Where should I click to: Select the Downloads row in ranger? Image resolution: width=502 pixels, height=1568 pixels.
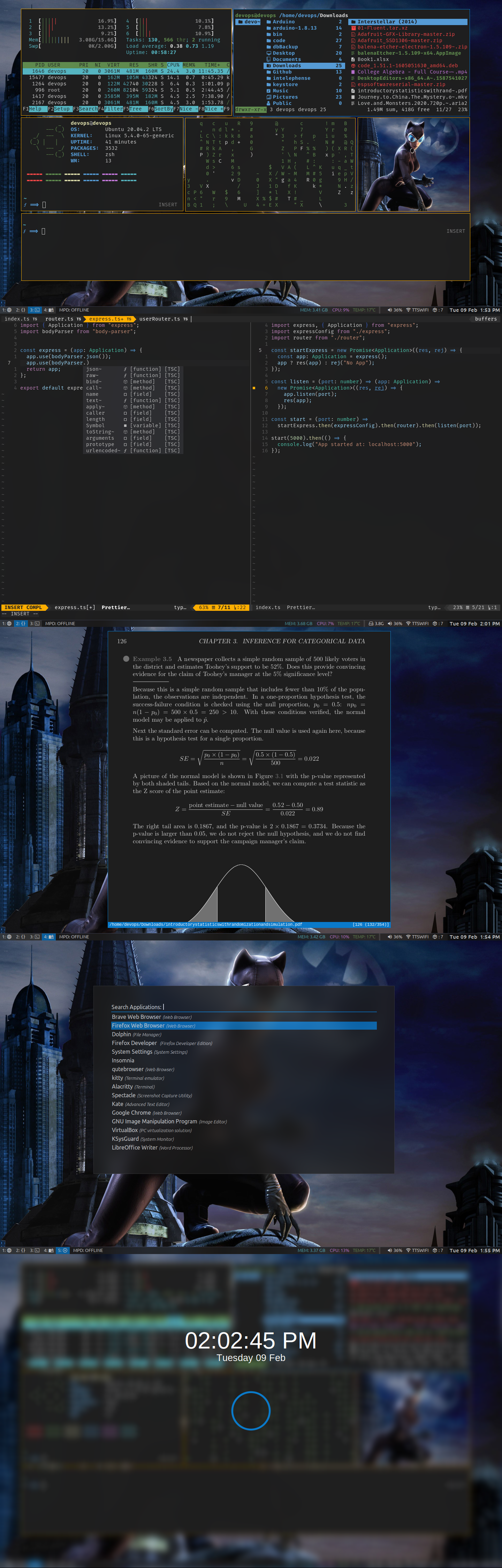305,66
